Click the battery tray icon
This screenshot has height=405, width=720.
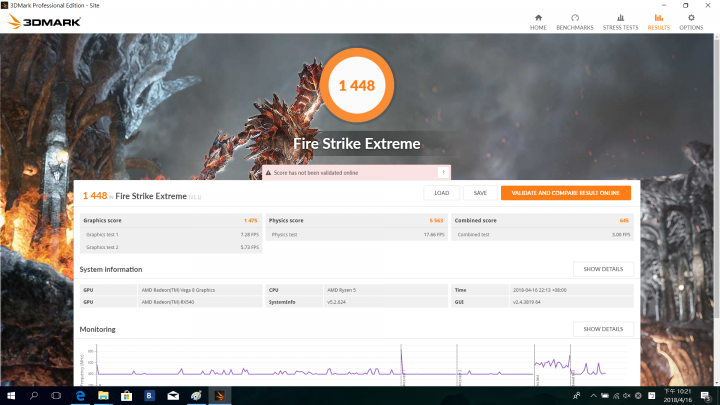pyautogui.click(x=605, y=396)
